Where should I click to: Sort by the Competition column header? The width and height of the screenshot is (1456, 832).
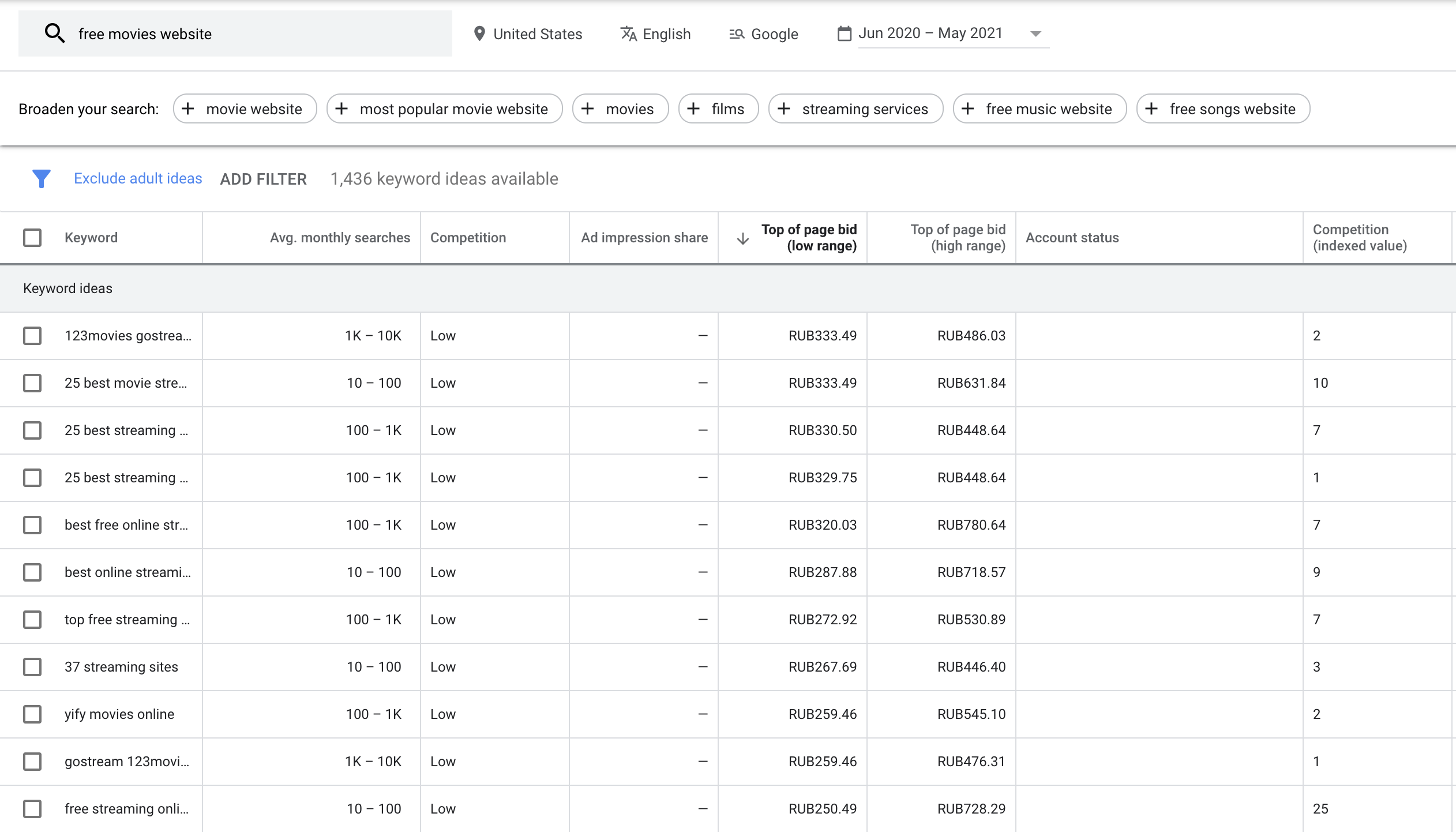pyautogui.click(x=468, y=237)
